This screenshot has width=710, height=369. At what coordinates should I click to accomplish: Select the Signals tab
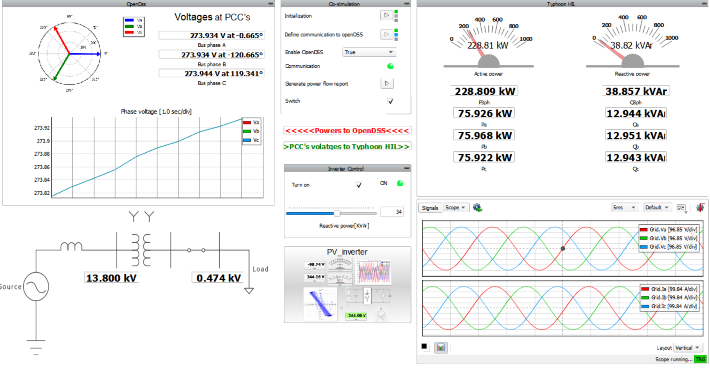tap(430, 208)
